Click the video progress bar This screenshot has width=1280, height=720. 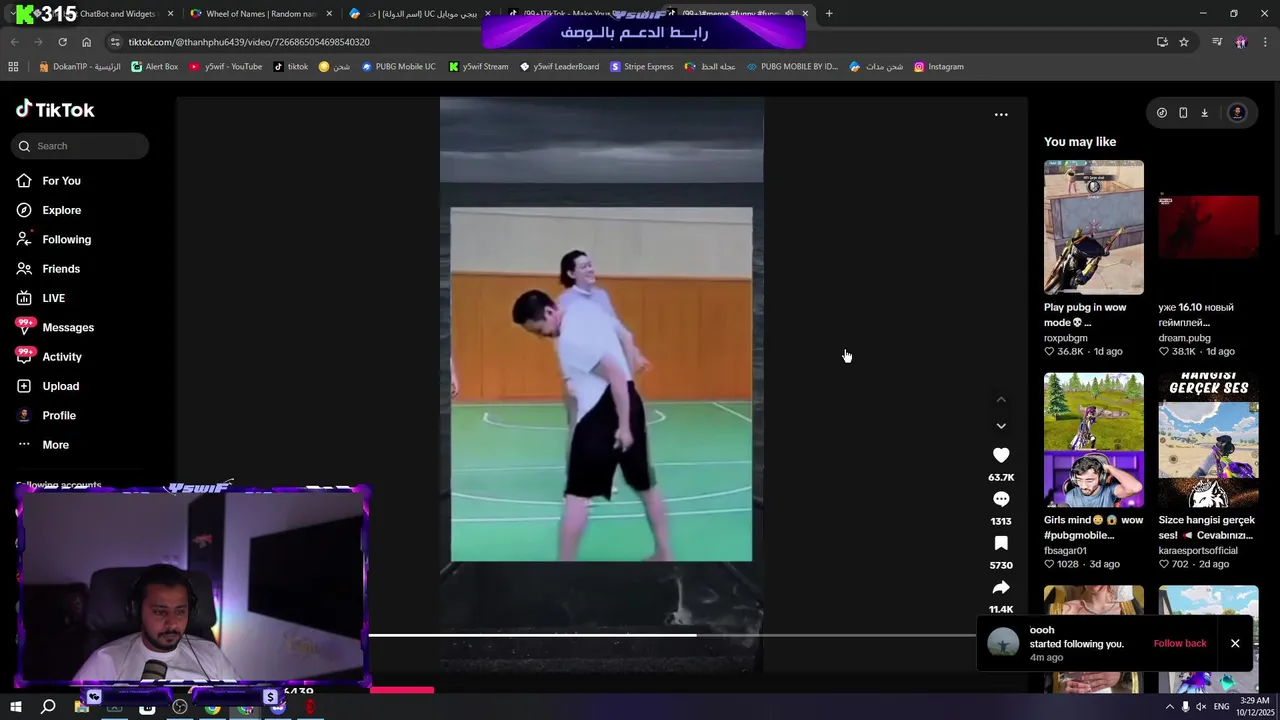pyautogui.click(x=672, y=635)
